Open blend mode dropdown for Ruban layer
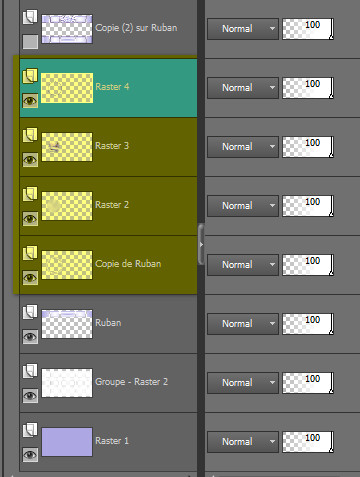Viewport: 360px width, 477px height. click(x=243, y=324)
